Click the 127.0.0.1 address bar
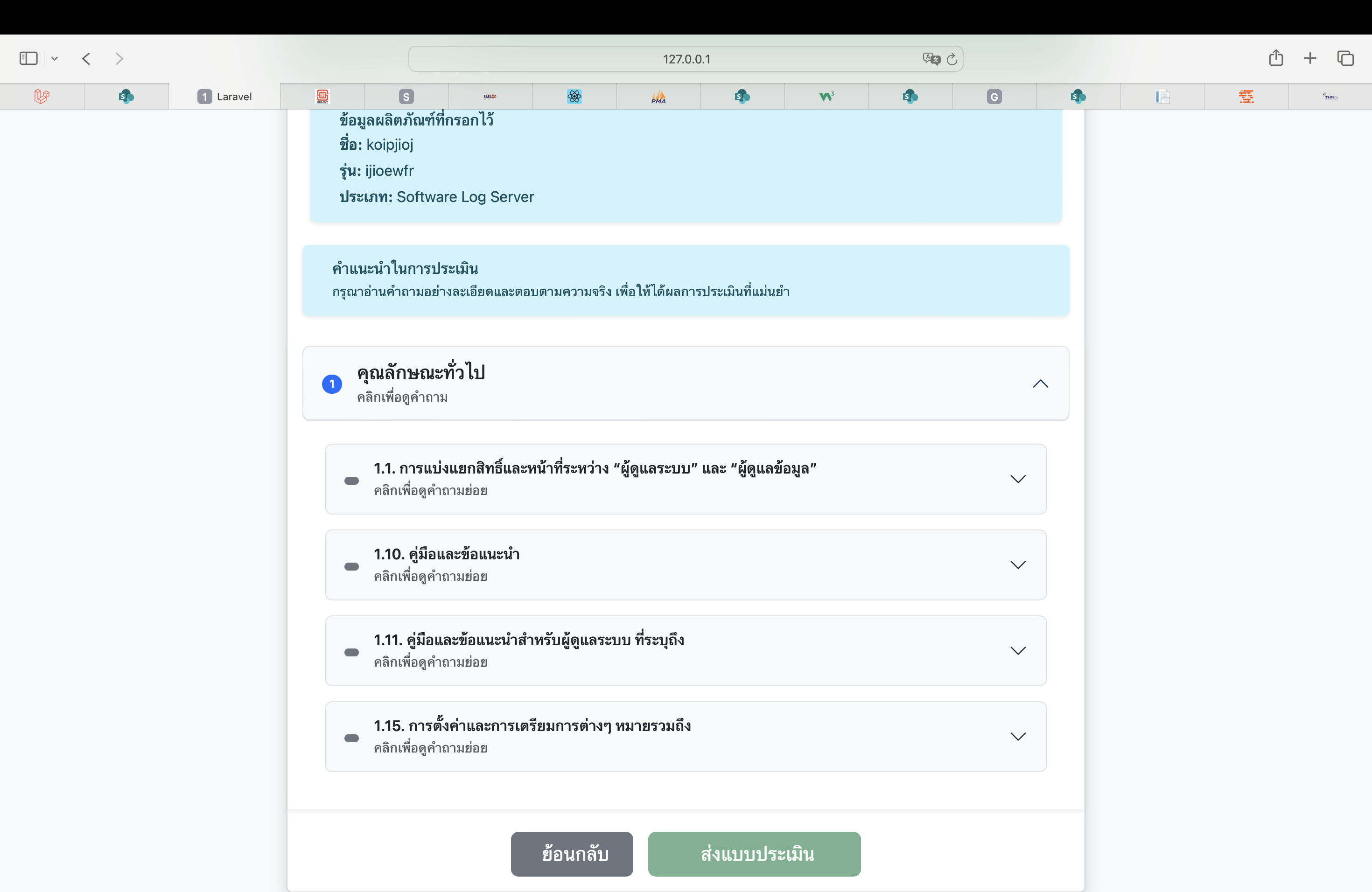 tap(686, 59)
